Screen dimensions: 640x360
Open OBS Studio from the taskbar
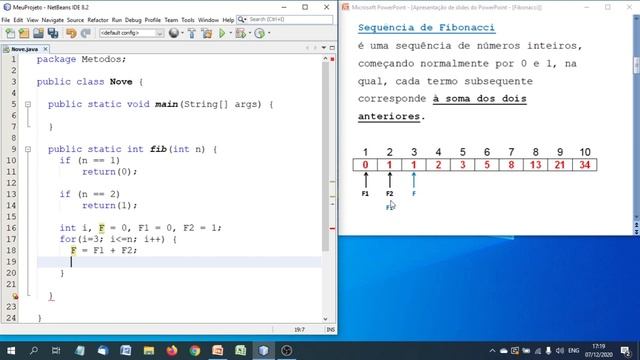click(287, 351)
